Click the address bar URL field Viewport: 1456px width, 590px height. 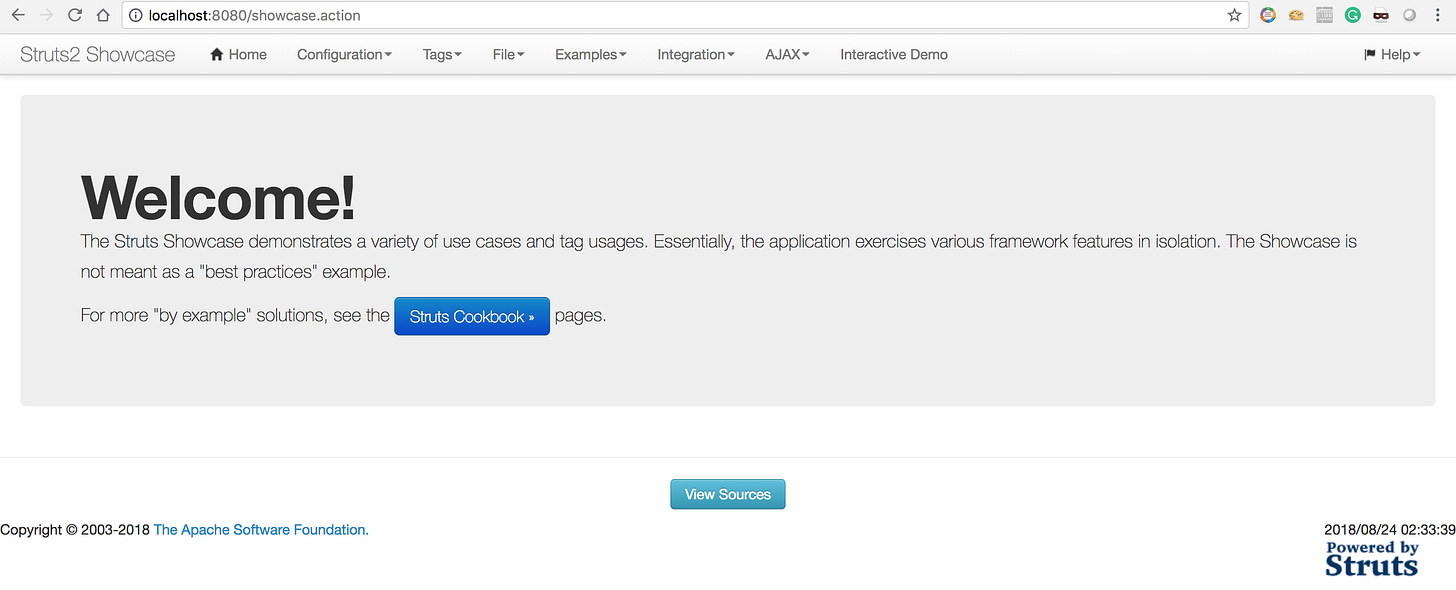685,15
